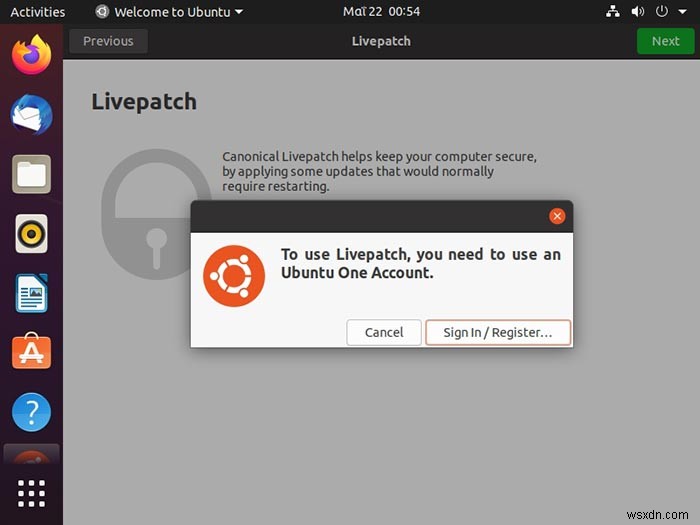Expand the system menu arrow
This screenshot has height=525, width=700.
point(683,12)
